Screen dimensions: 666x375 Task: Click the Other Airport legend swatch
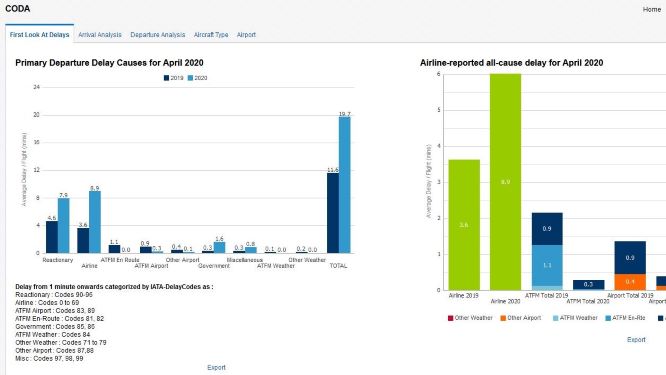click(503, 318)
